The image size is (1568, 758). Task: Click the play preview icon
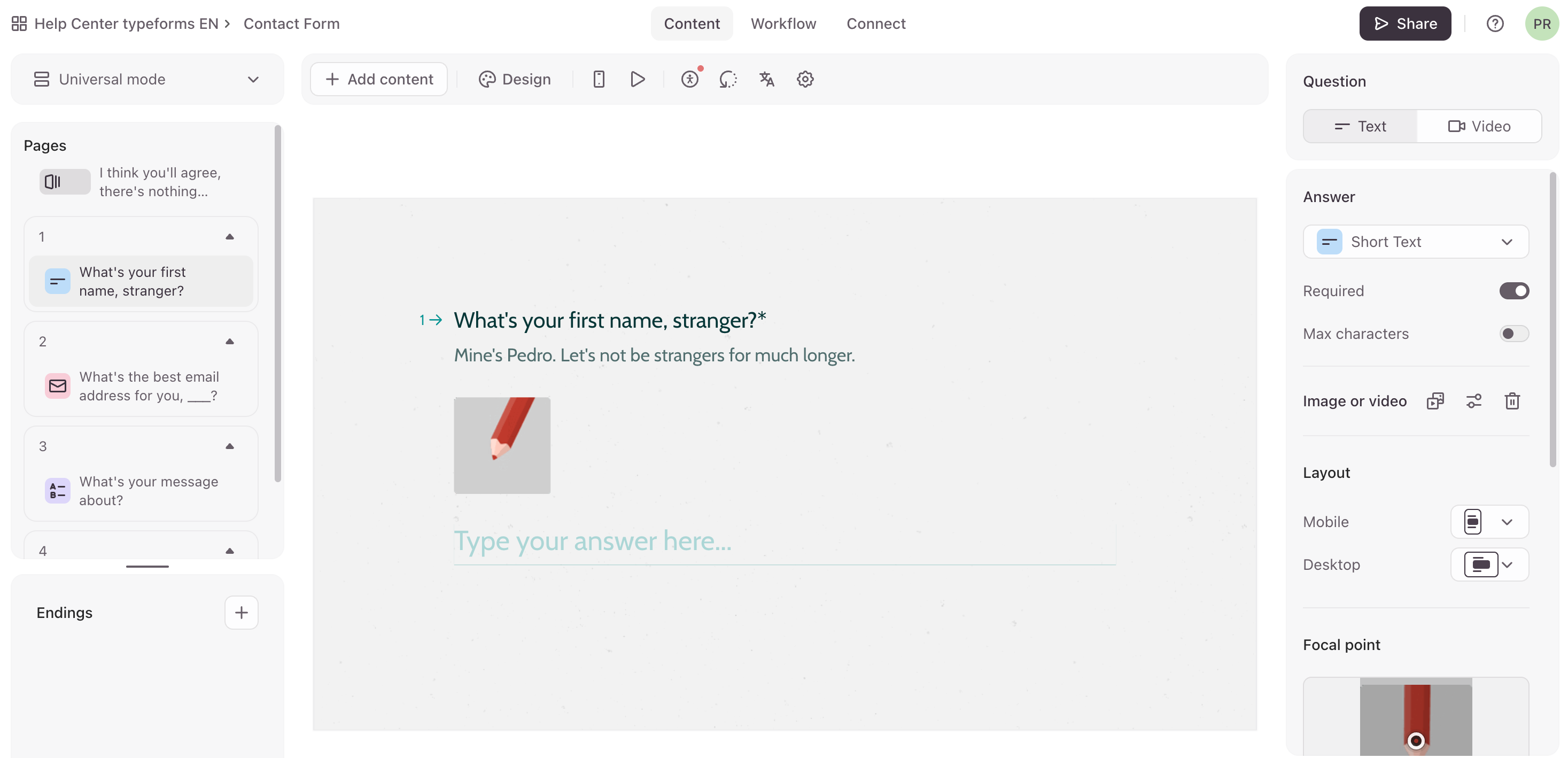click(x=638, y=79)
